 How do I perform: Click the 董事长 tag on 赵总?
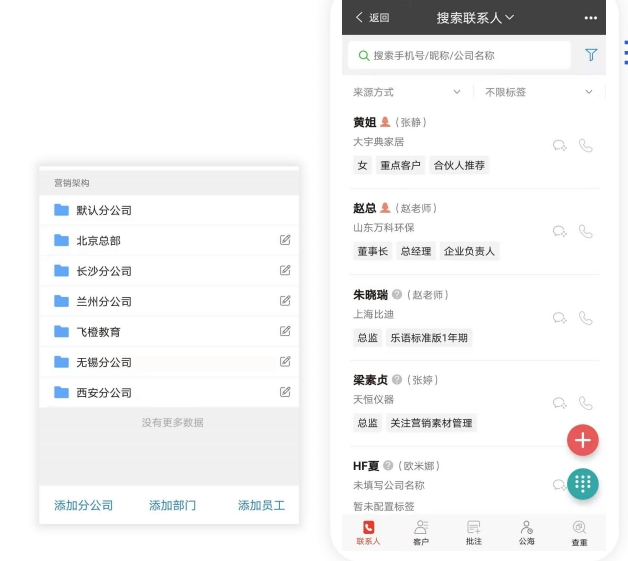click(372, 251)
